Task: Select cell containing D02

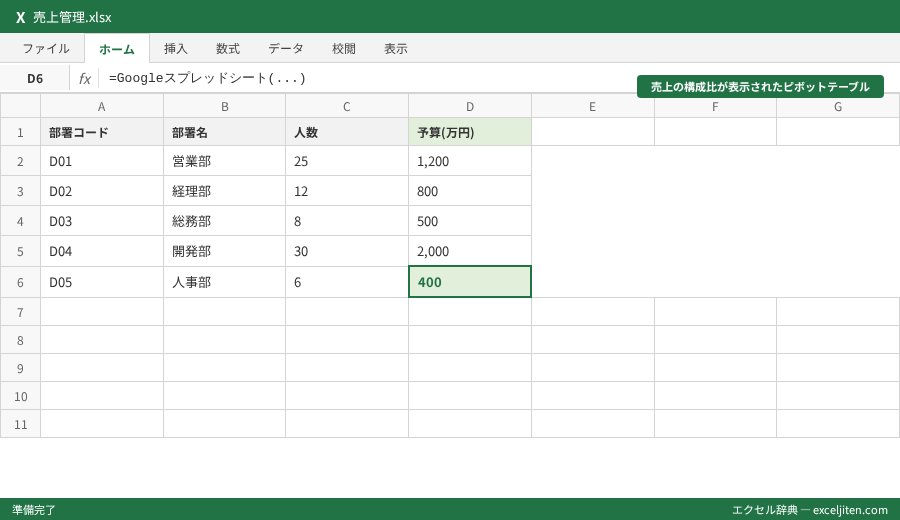Action: tap(102, 191)
